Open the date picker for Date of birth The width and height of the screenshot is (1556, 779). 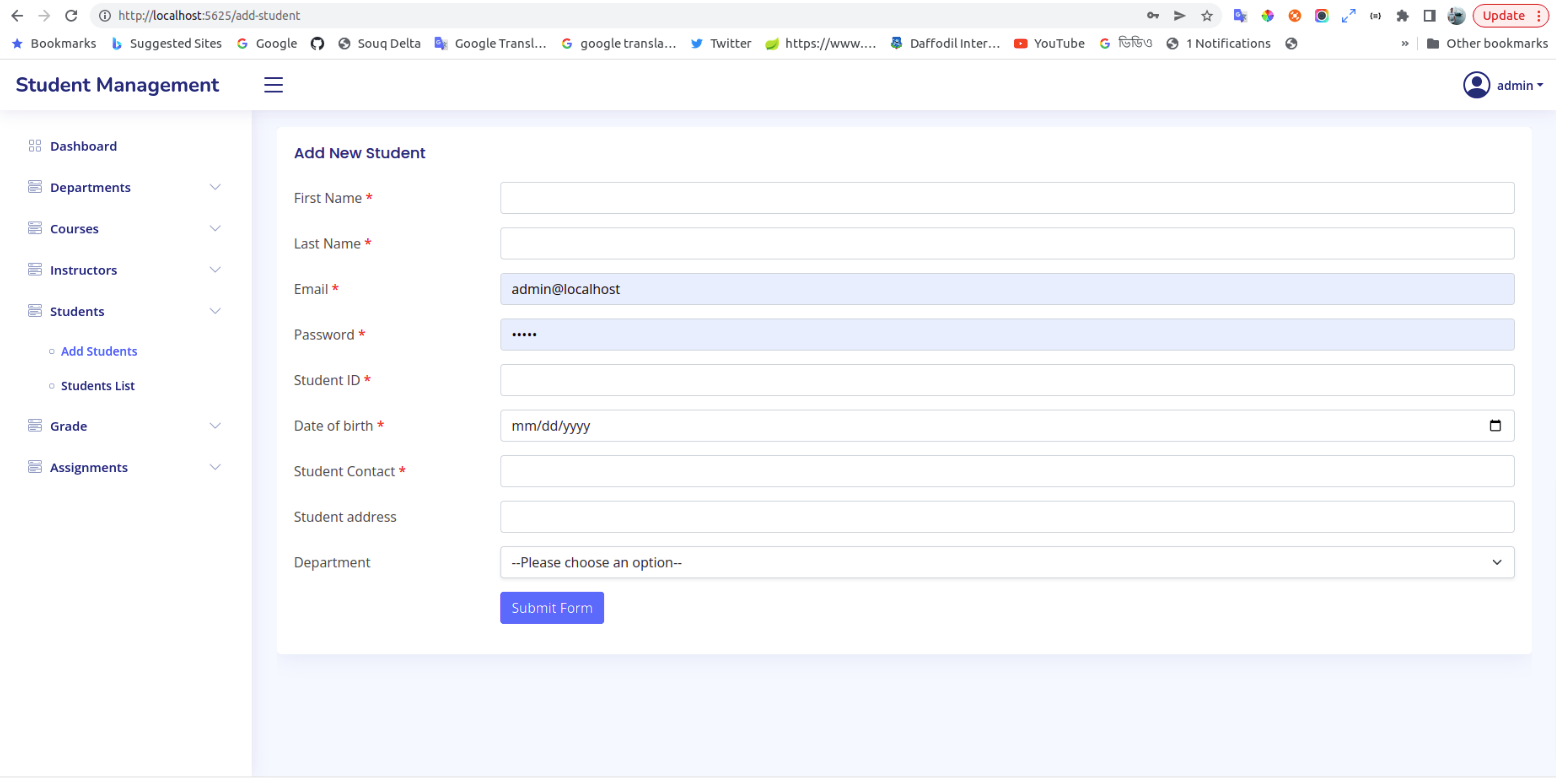tap(1497, 425)
